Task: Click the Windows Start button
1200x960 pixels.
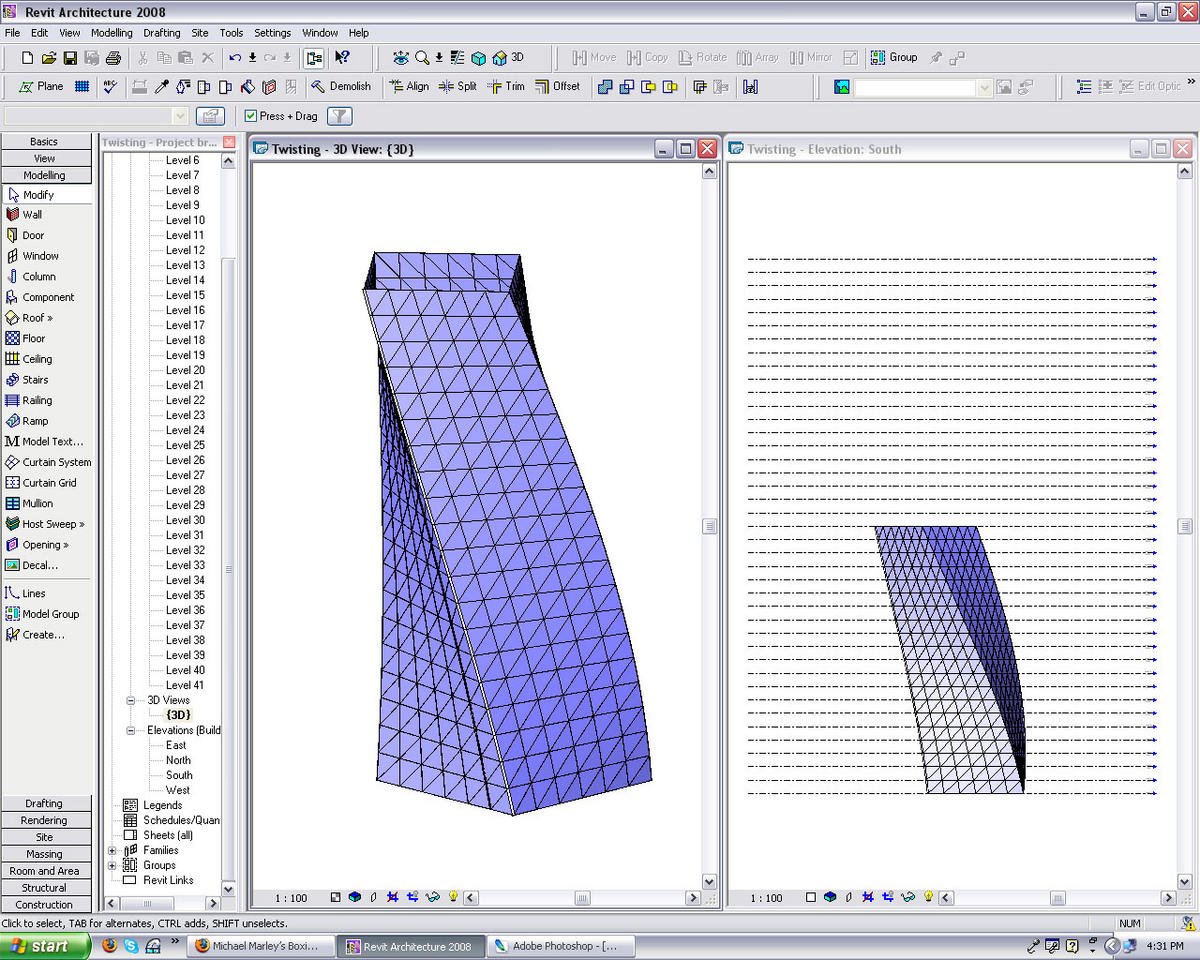Action: pos(37,946)
